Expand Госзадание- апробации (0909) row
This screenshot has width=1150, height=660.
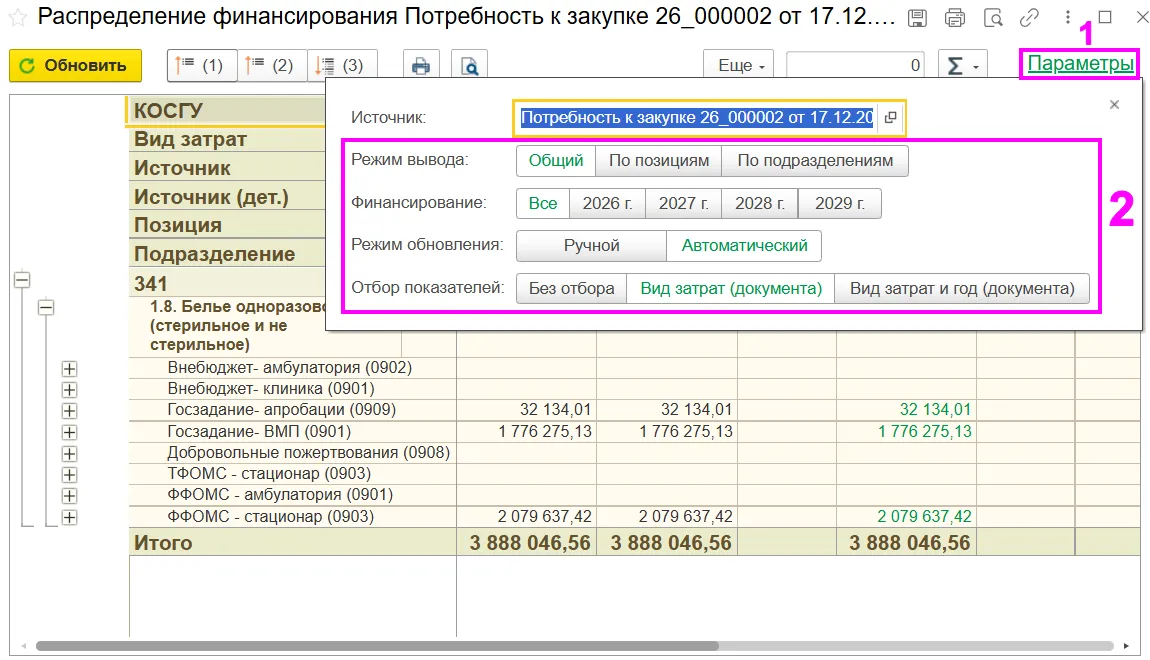tap(69, 411)
